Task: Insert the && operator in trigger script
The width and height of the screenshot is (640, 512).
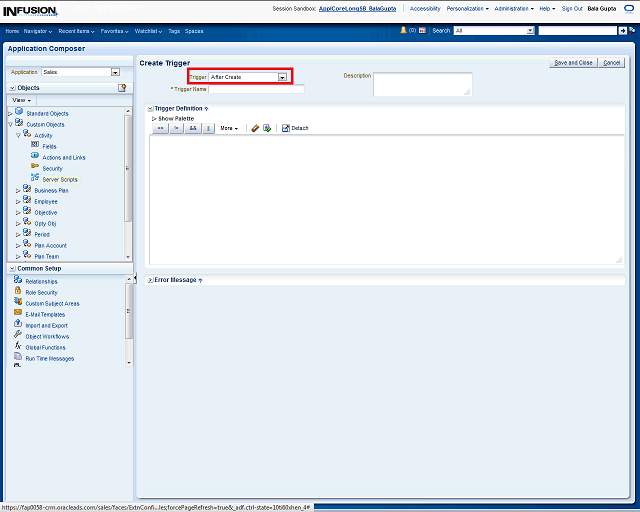Action: [x=193, y=128]
